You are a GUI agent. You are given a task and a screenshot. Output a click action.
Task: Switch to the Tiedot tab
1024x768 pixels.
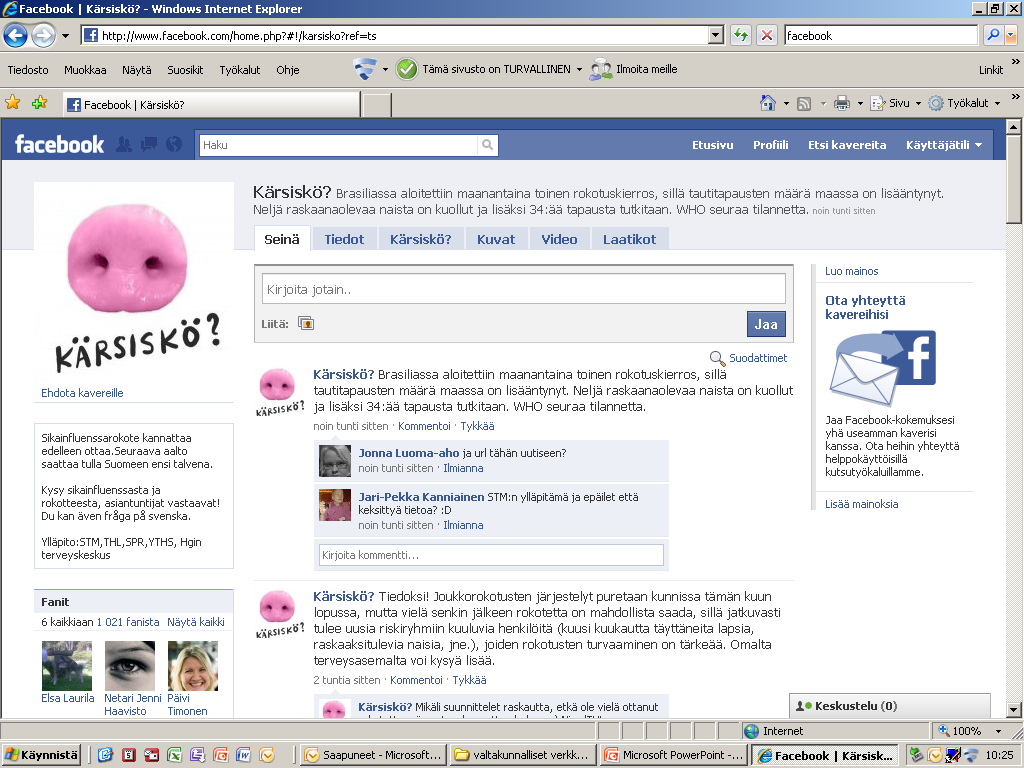344,239
